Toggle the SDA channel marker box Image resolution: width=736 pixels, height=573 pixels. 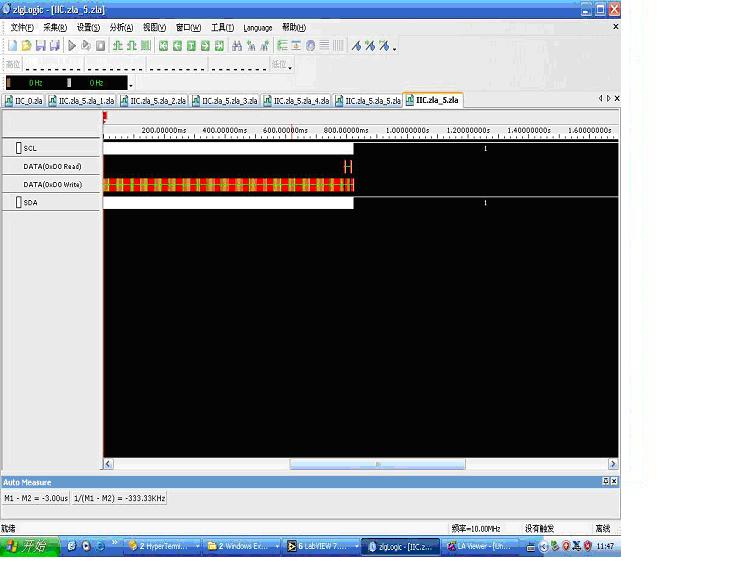pyautogui.click(x=18, y=203)
